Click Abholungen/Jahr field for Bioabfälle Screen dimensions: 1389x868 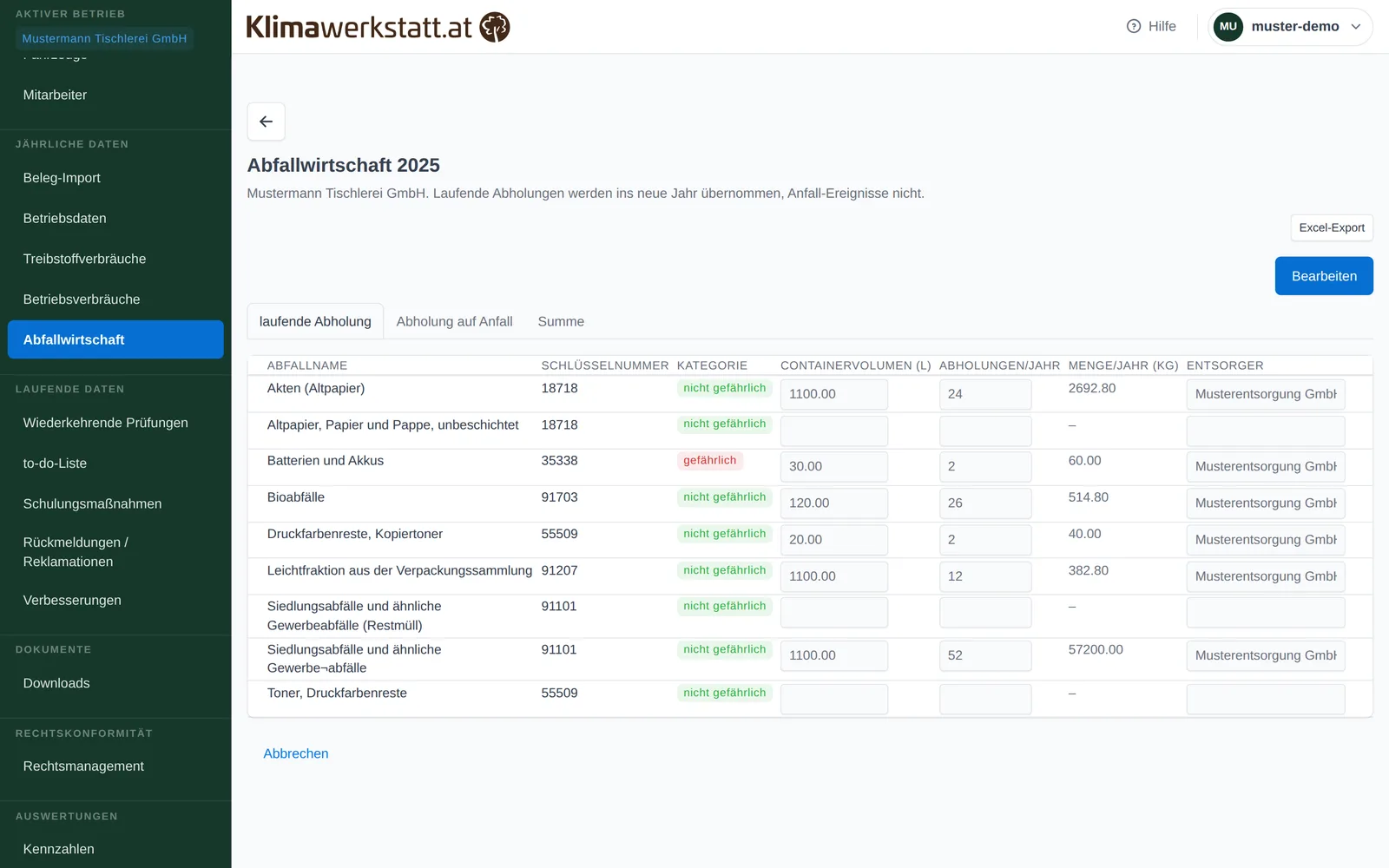pos(985,503)
